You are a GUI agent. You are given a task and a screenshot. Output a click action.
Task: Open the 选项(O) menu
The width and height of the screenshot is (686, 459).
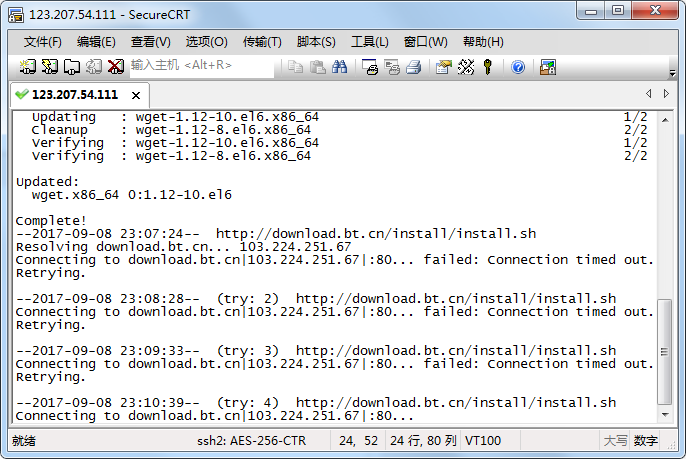coord(206,42)
